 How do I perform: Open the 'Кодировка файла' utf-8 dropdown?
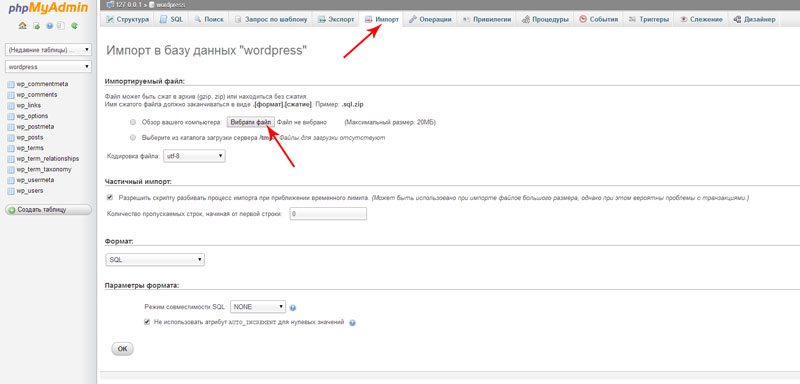[194, 157]
